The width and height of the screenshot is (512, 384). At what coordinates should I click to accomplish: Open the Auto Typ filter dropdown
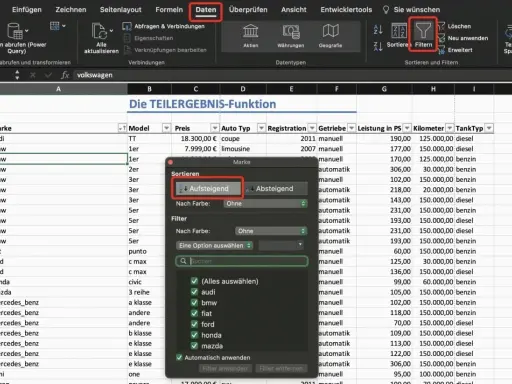[x=261, y=128]
